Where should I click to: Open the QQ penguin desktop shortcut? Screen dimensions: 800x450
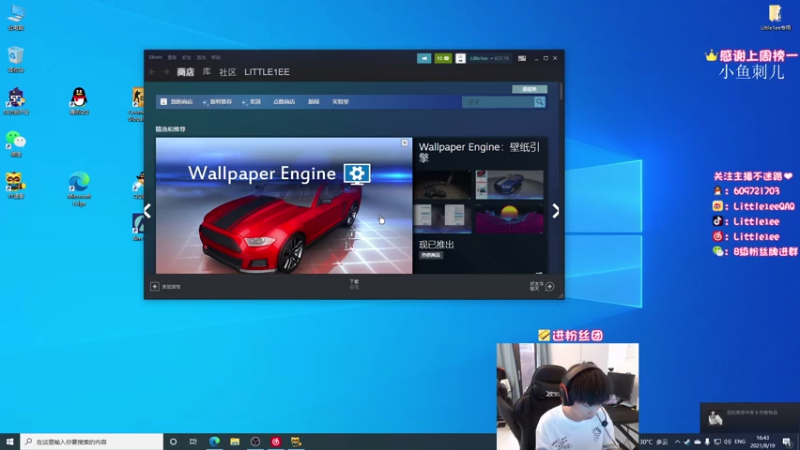pos(79,101)
